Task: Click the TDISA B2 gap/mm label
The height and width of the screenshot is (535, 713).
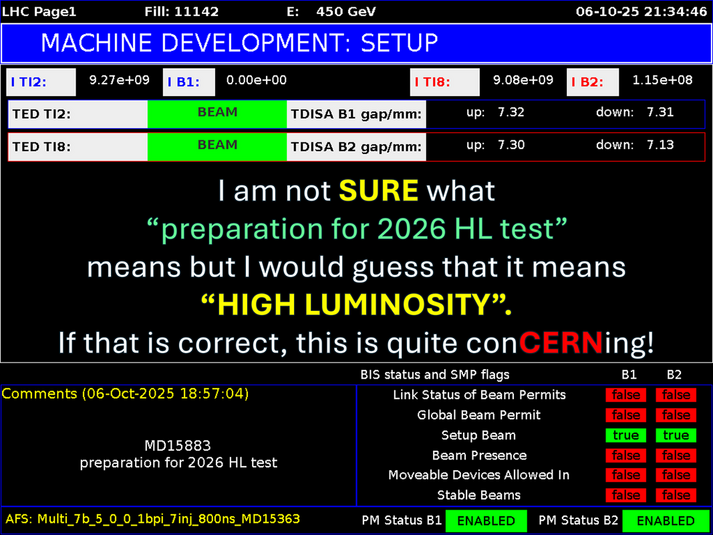Action: (x=356, y=147)
